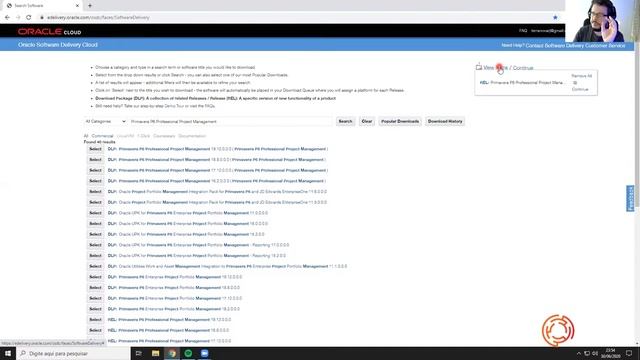The image size is (640, 360).
Task: Click Contact Software Delivery Customer Service link
Action: click(575, 46)
